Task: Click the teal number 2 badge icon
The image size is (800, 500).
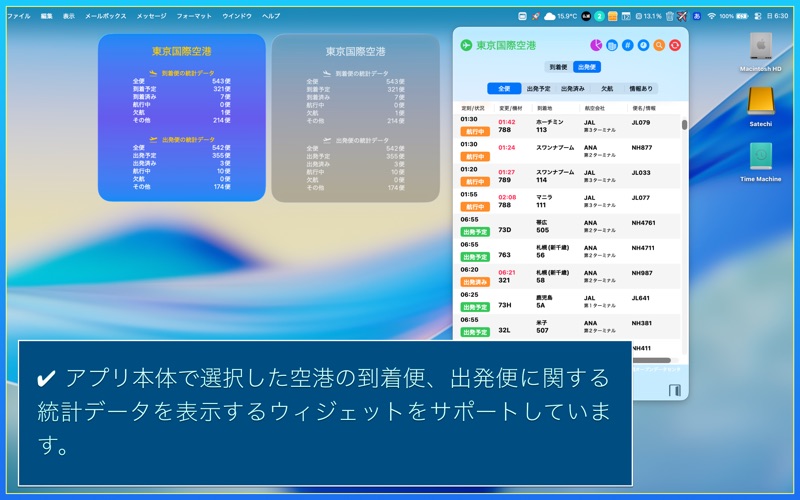Action: pyautogui.click(x=599, y=16)
